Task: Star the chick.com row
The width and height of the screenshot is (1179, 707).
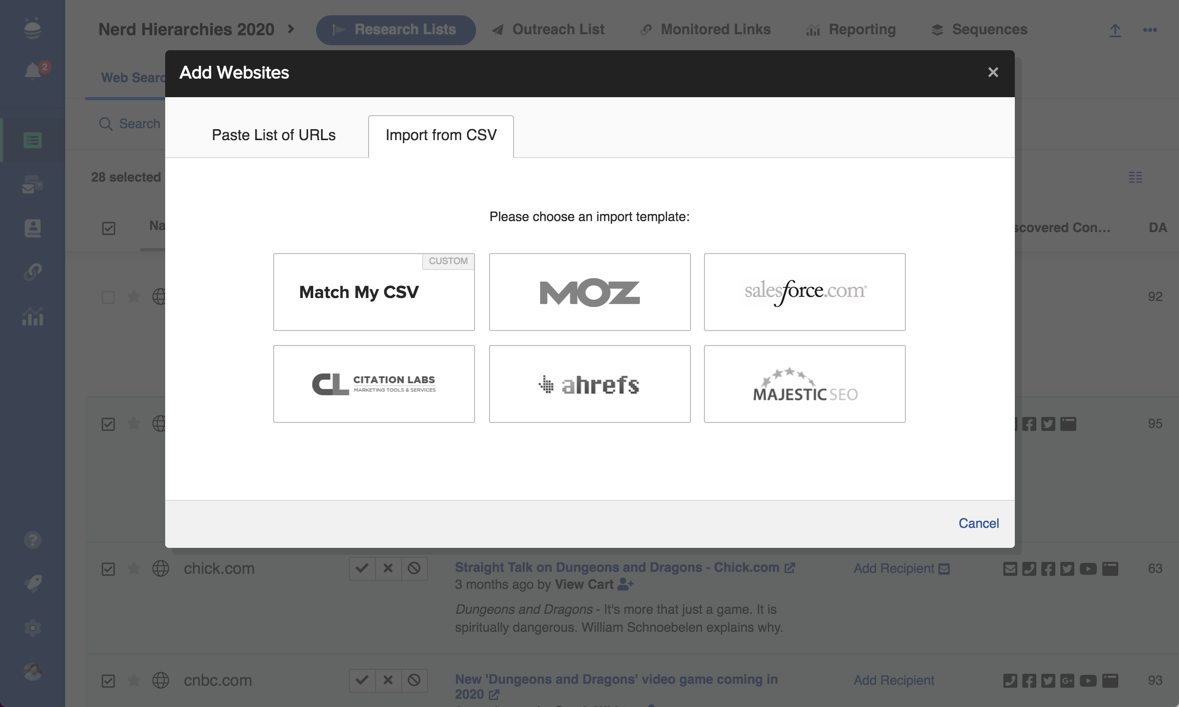Action: point(134,568)
